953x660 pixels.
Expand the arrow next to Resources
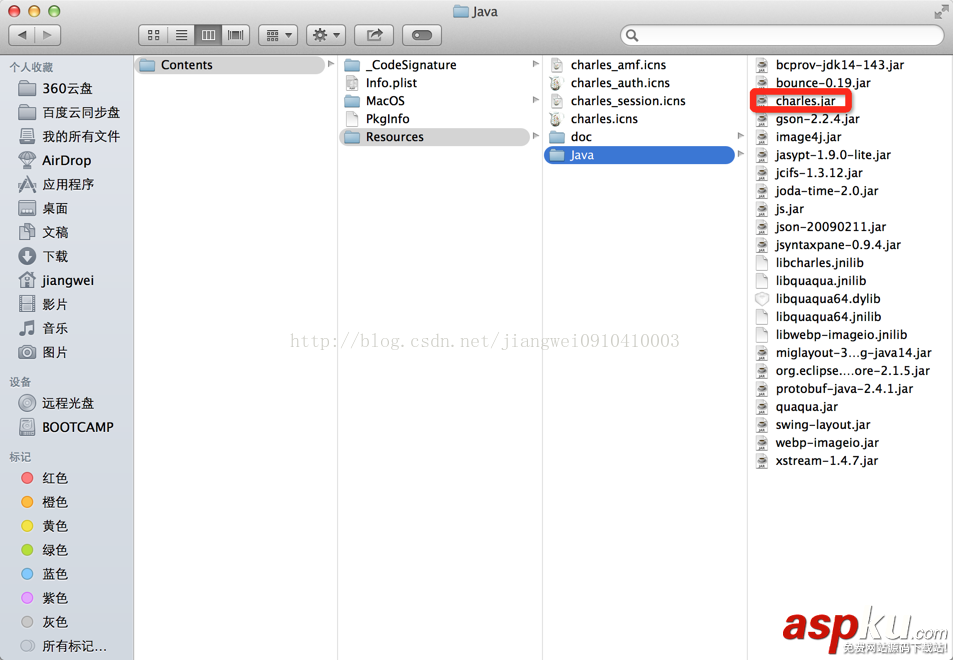click(535, 136)
